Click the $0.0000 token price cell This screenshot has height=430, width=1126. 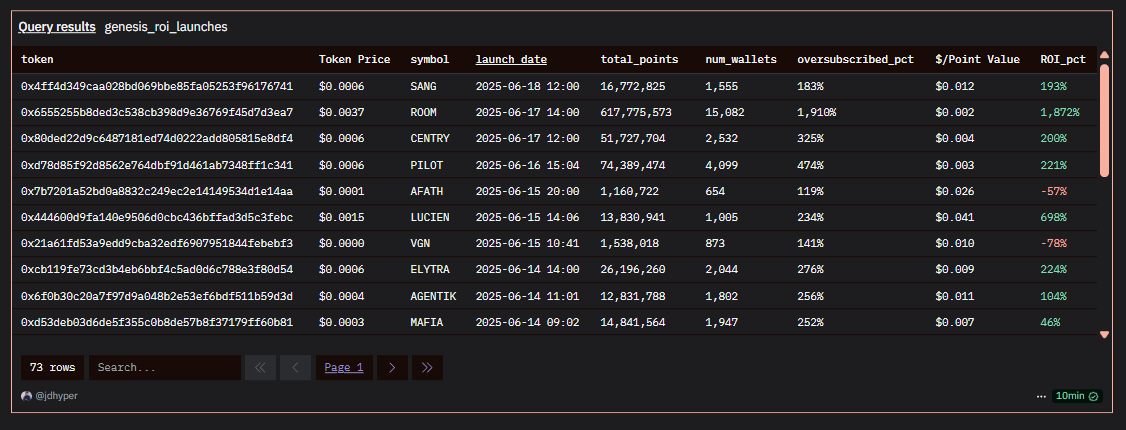342,243
